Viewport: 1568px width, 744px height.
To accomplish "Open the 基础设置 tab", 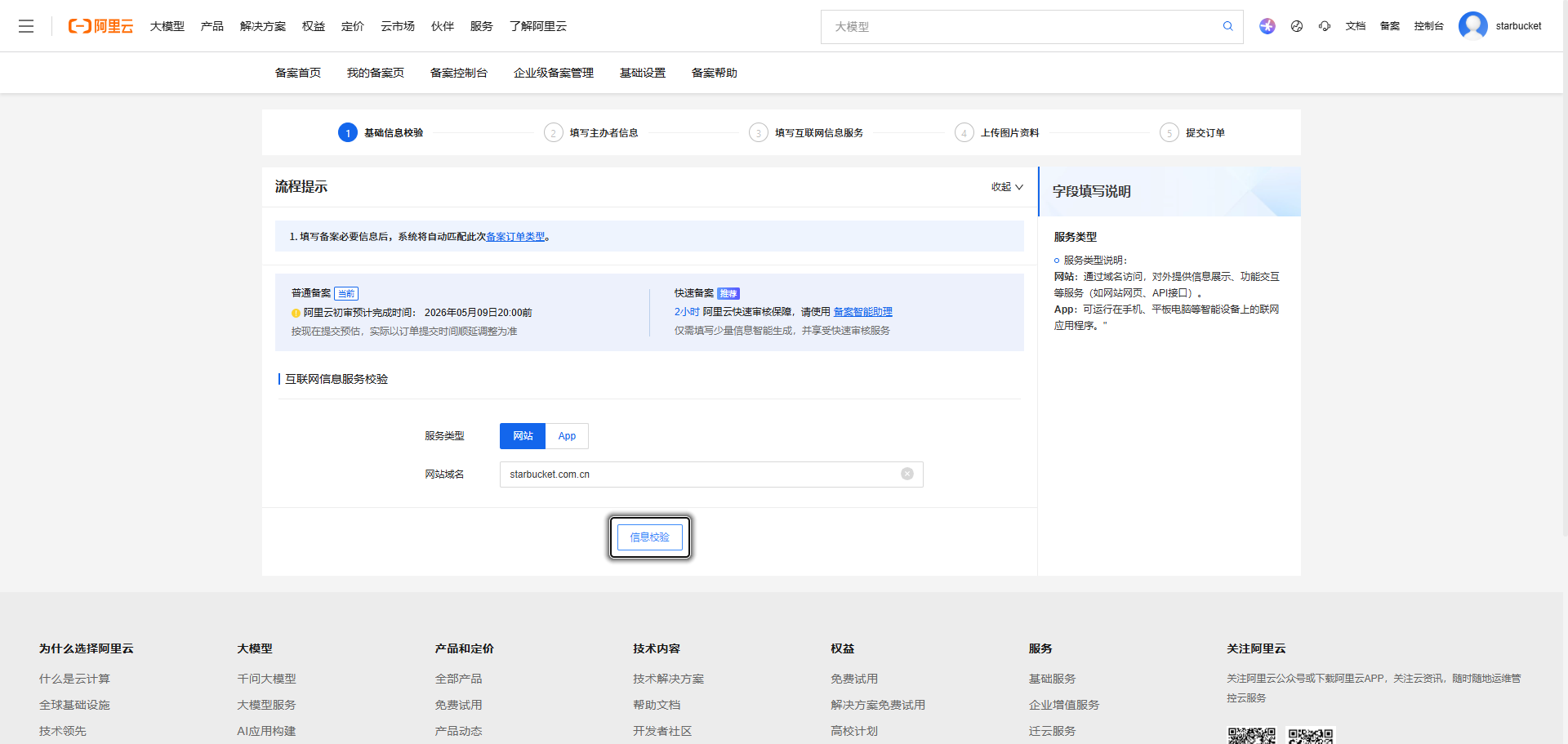I will click(643, 73).
